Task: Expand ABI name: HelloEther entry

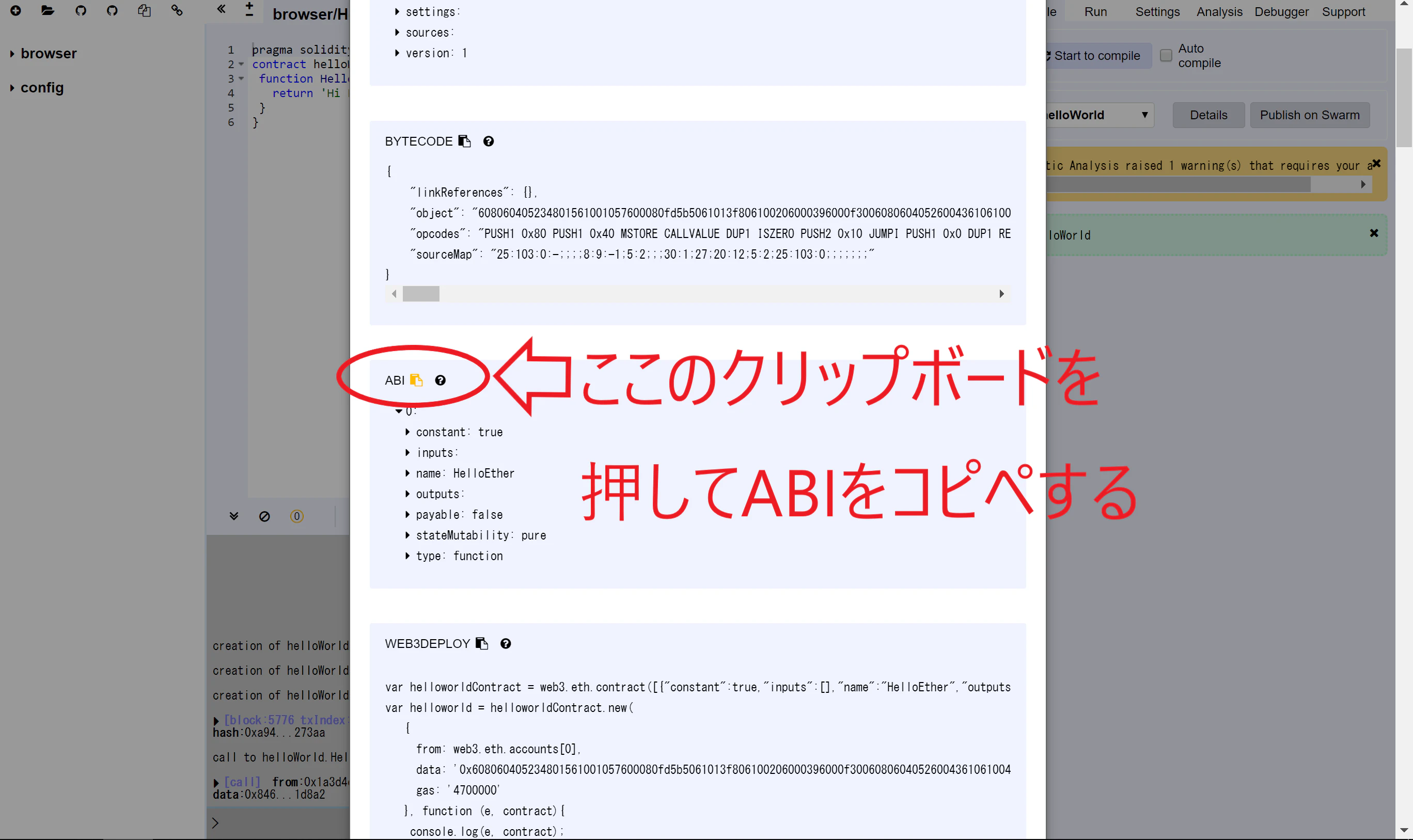Action: [407, 473]
